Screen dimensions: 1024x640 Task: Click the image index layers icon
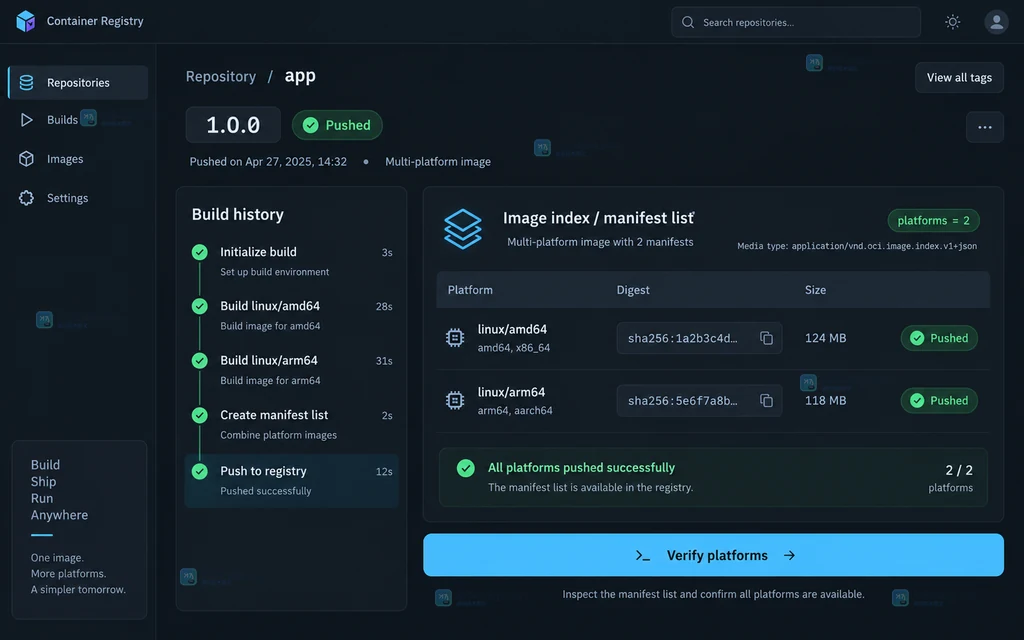(462, 229)
